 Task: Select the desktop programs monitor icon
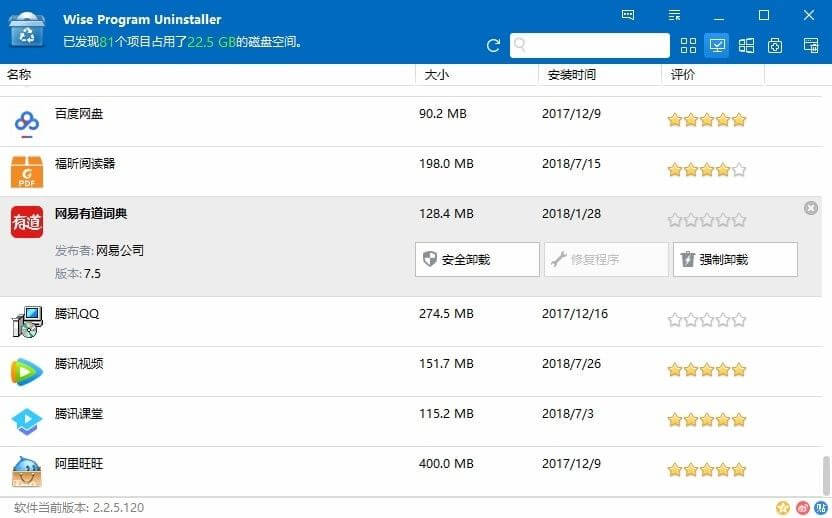[717, 45]
